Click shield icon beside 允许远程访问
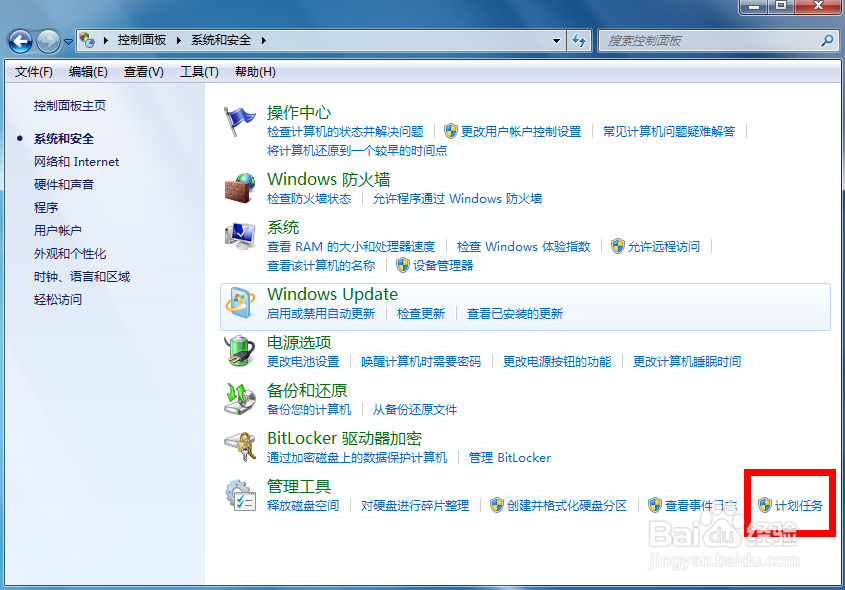The height and width of the screenshot is (590, 845). click(x=618, y=246)
